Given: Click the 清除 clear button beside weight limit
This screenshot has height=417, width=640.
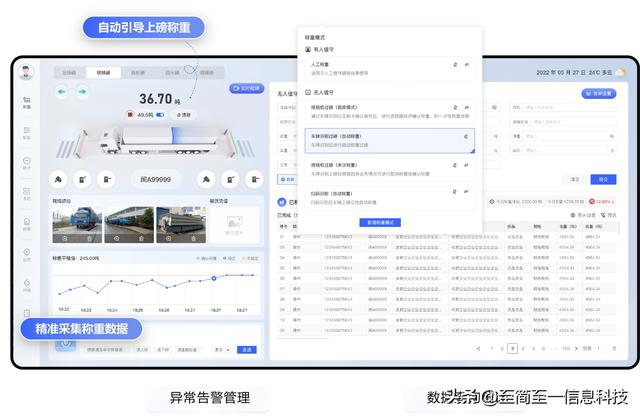Looking at the screenshot, I should point(184,115).
